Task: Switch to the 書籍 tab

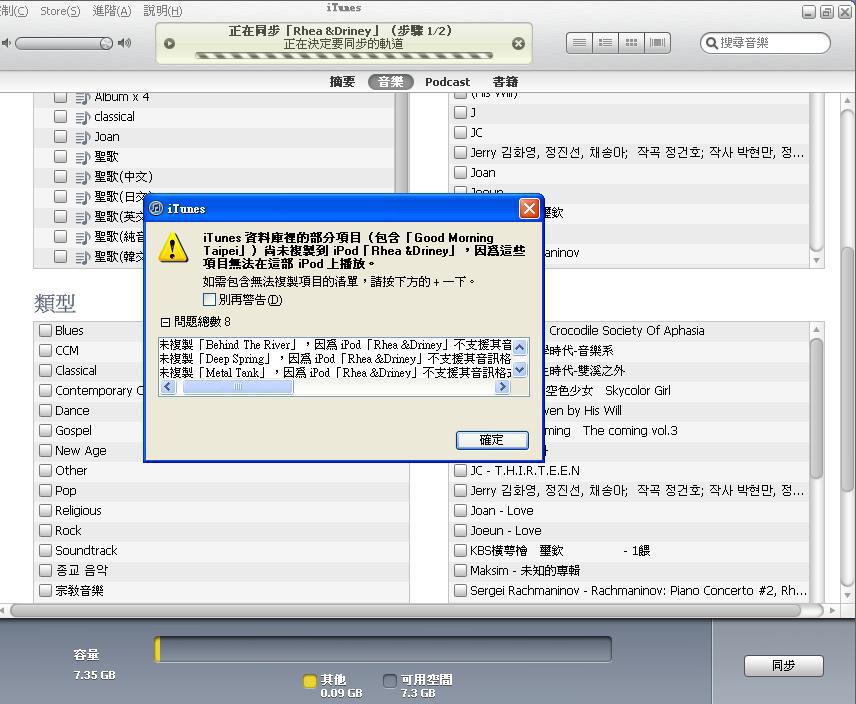Action: coord(505,82)
